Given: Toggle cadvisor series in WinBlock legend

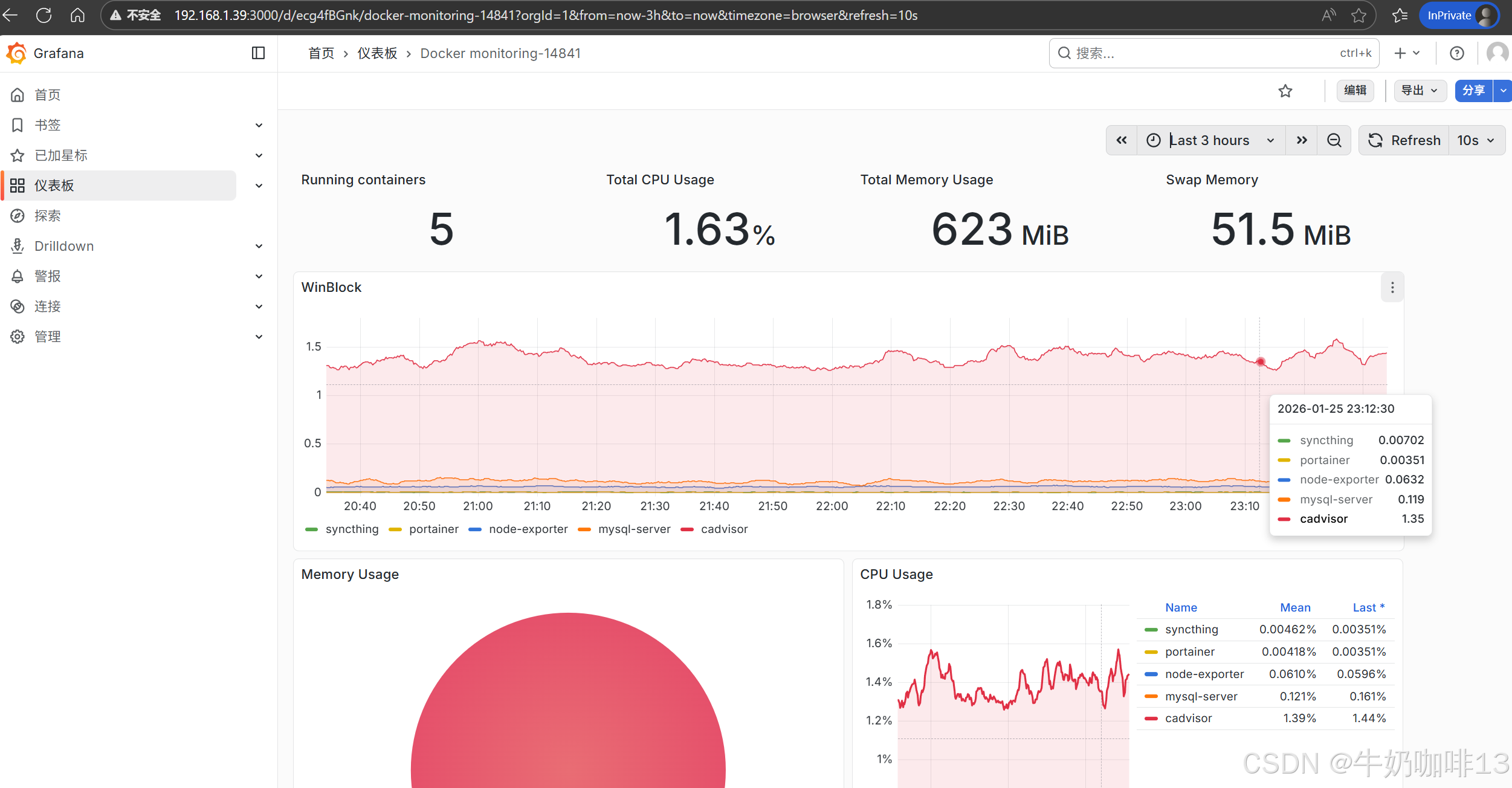Looking at the screenshot, I should pos(724,529).
